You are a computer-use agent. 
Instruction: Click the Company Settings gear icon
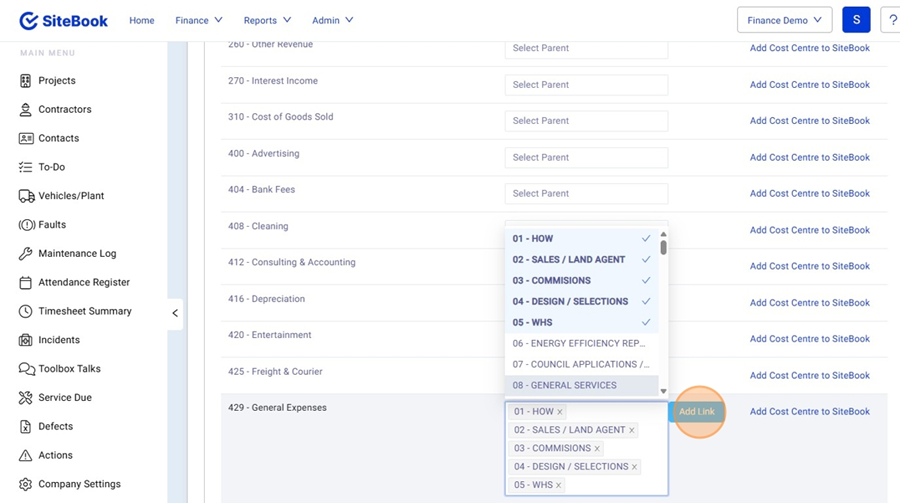click(26, 484)
